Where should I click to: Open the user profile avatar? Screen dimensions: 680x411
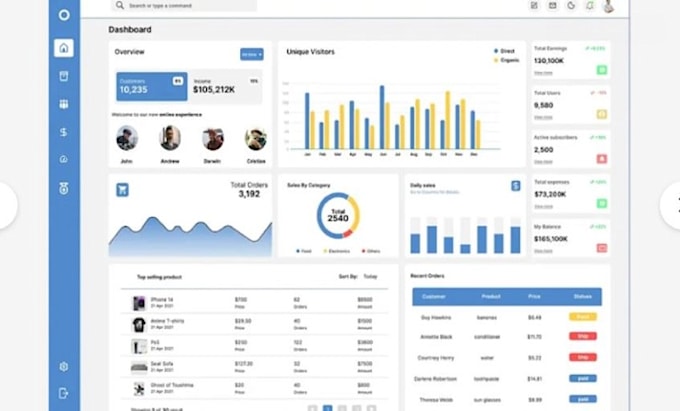[x=609, y=6]
